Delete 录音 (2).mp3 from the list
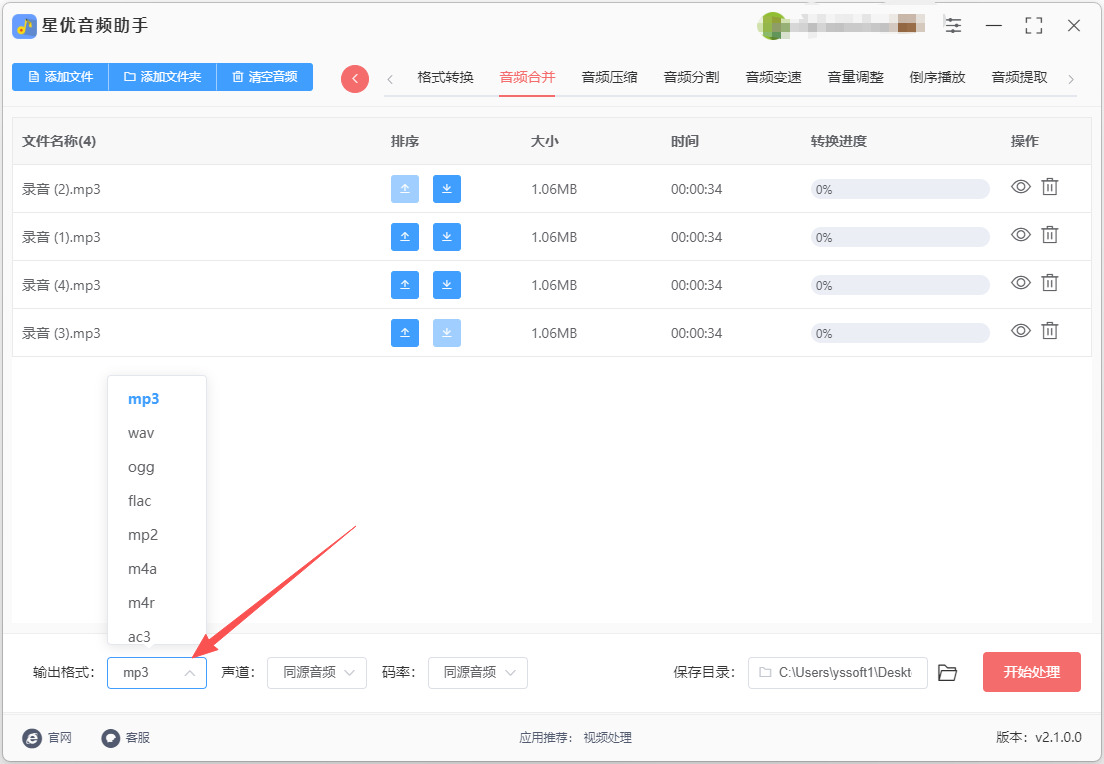This screenshot has height=764, width=1104. pyautogui.click(x=1049, y=187)
